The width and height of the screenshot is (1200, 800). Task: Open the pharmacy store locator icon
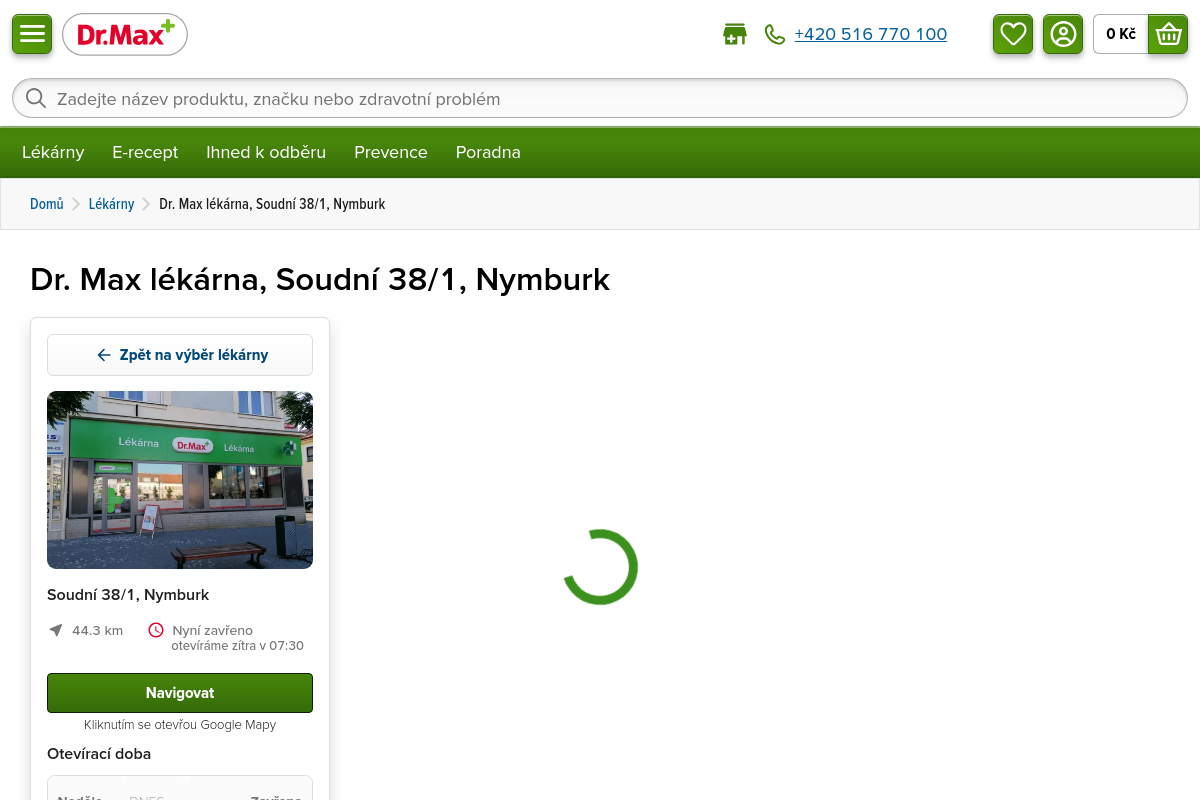(x=735, y=34)
